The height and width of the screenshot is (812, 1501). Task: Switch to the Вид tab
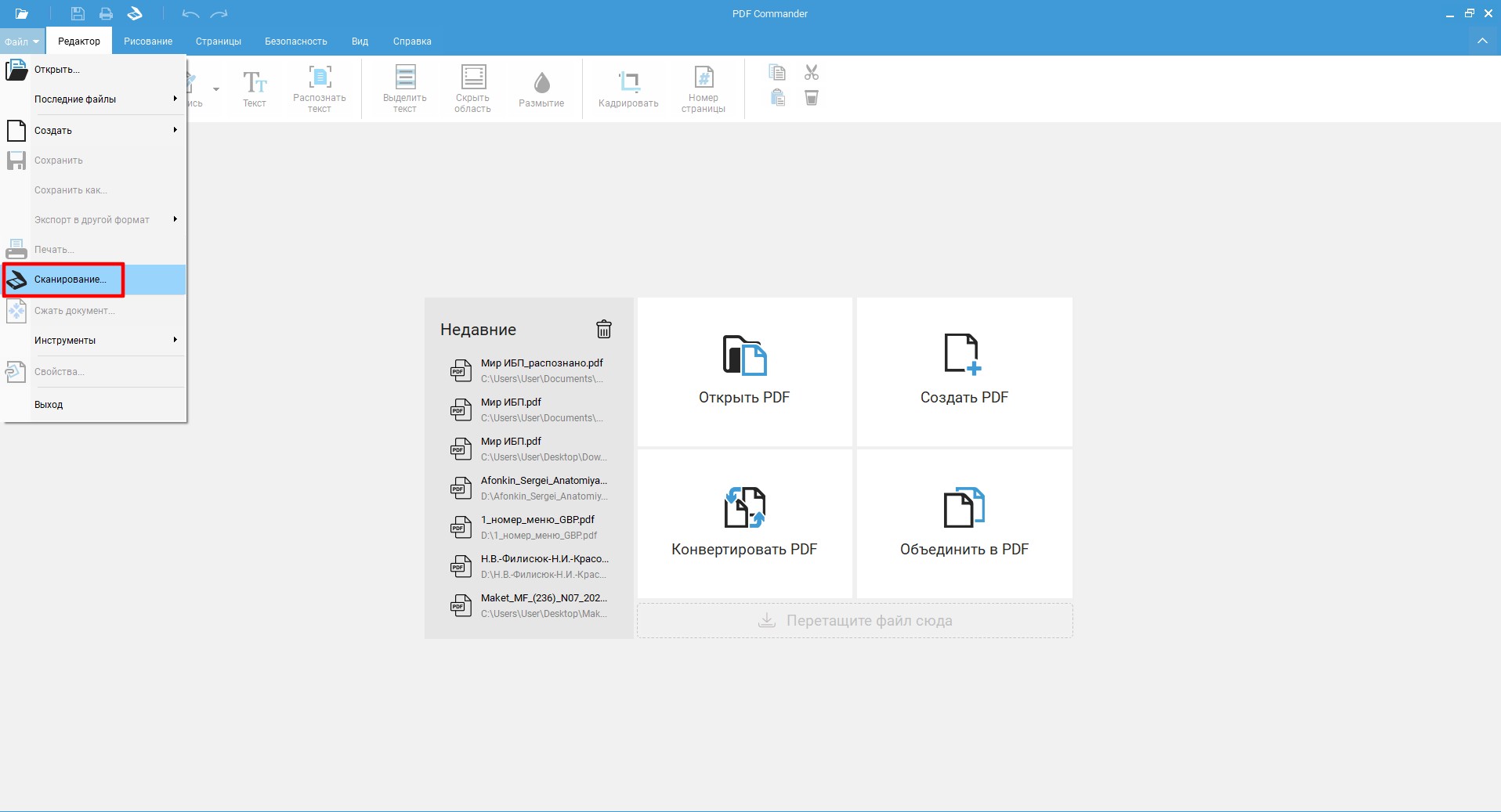pos(360,42)
